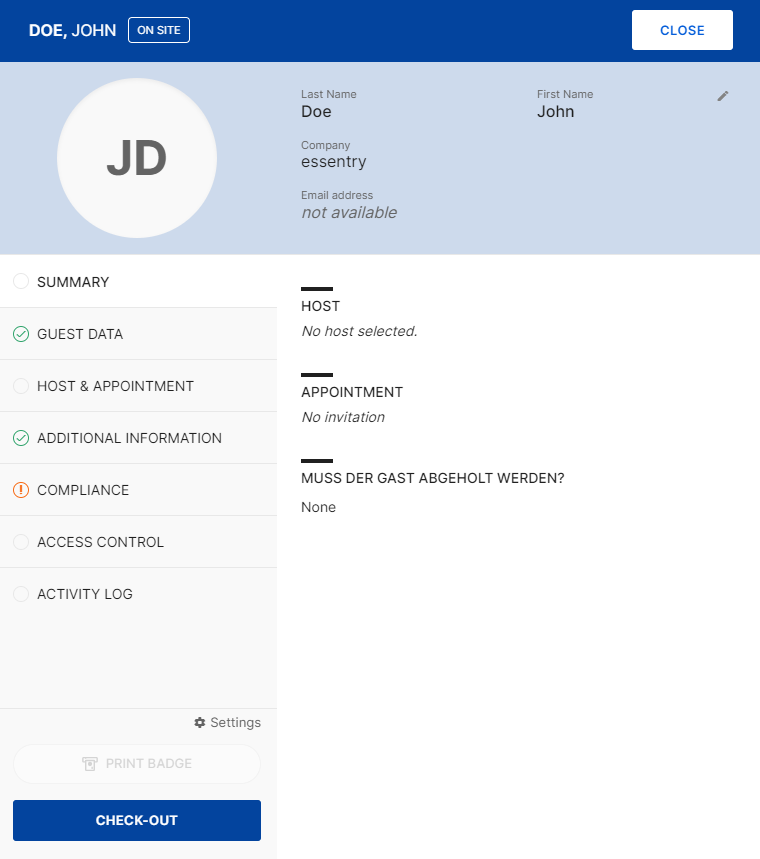Click the APPOINTMENT heading
This screenshot has width=760, height=859.
[352, 392]
